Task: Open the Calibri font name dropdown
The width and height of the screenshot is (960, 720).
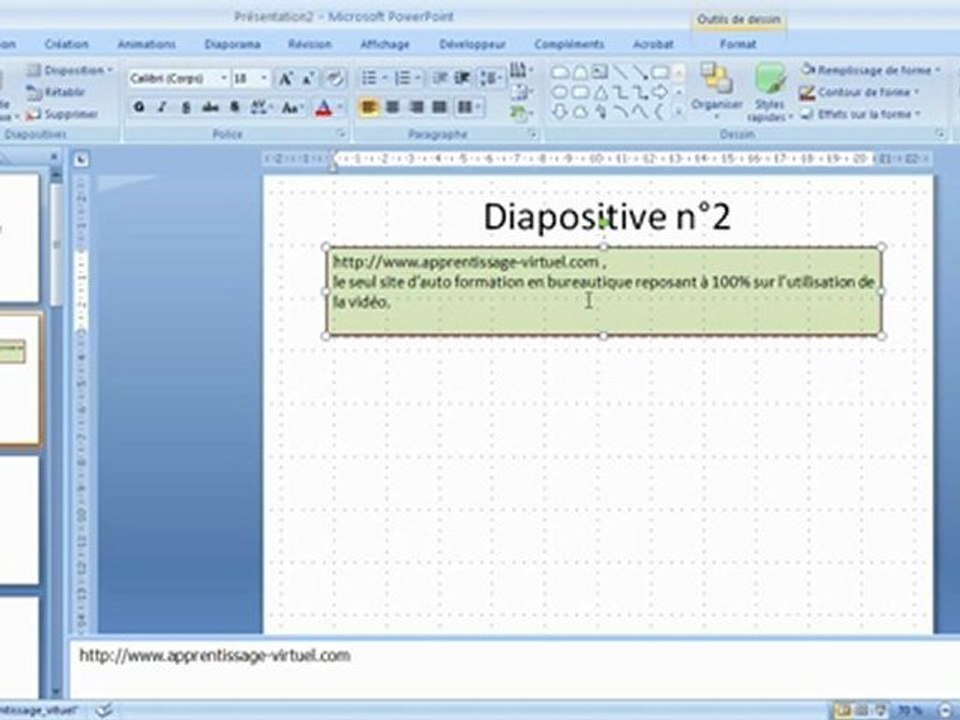Action: click(x=223, y=78)
